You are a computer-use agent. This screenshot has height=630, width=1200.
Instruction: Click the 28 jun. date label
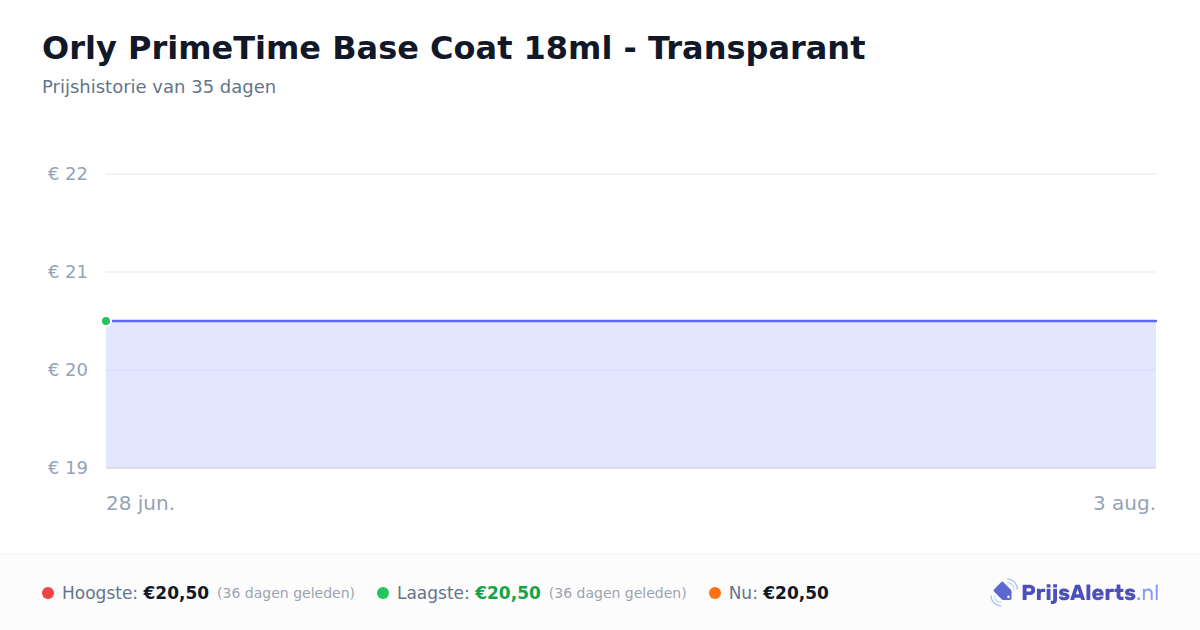point(141,503)
